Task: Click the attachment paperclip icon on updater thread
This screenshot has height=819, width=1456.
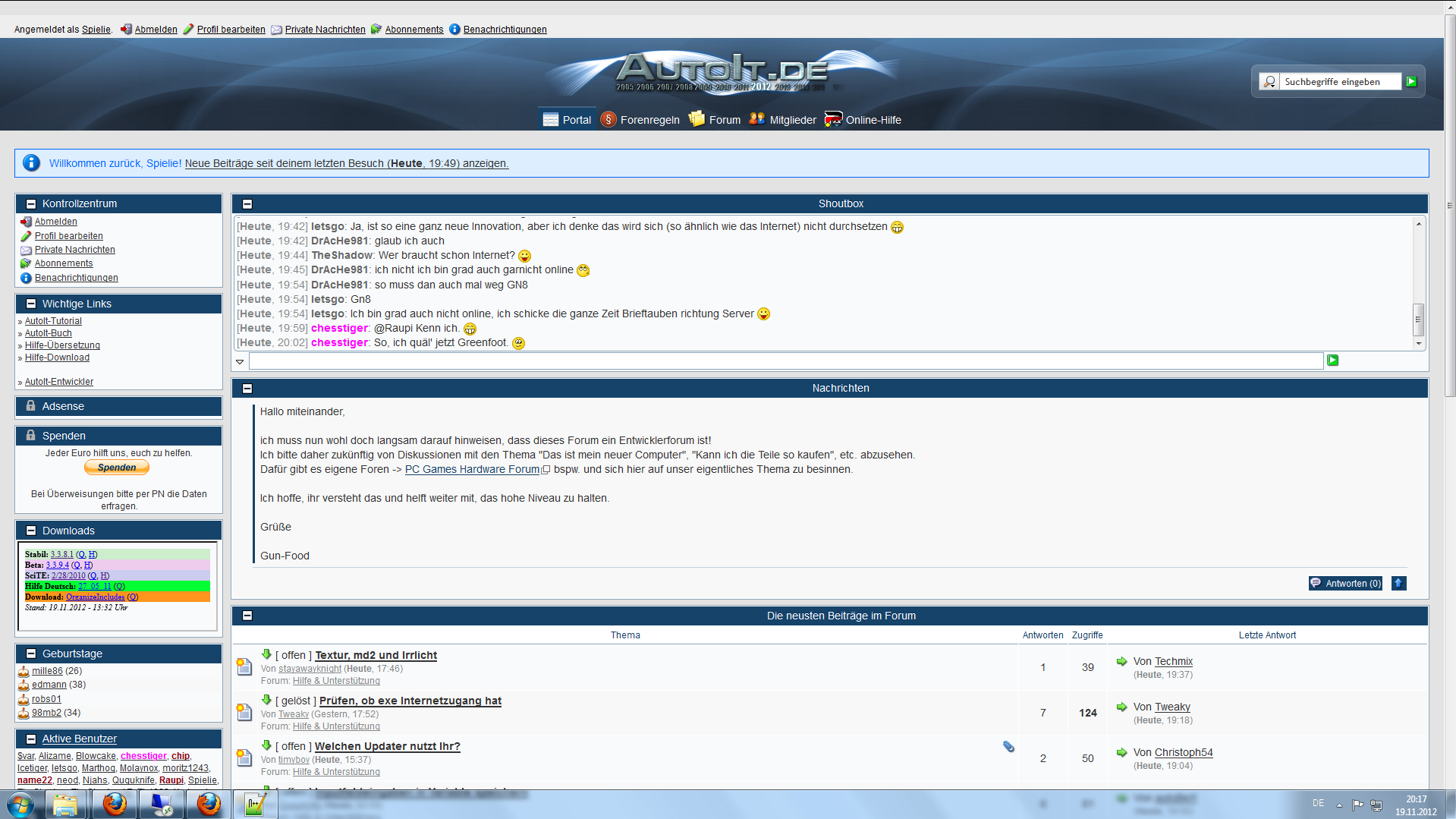Action: 1008,747
